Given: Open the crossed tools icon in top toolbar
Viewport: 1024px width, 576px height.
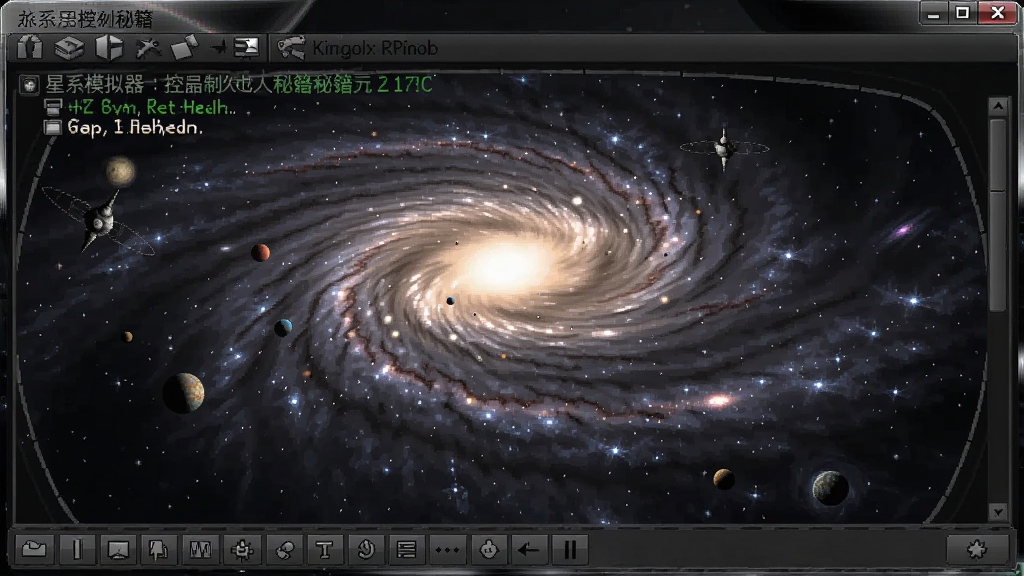Looking at the screenshot, I should click(148, 48).
